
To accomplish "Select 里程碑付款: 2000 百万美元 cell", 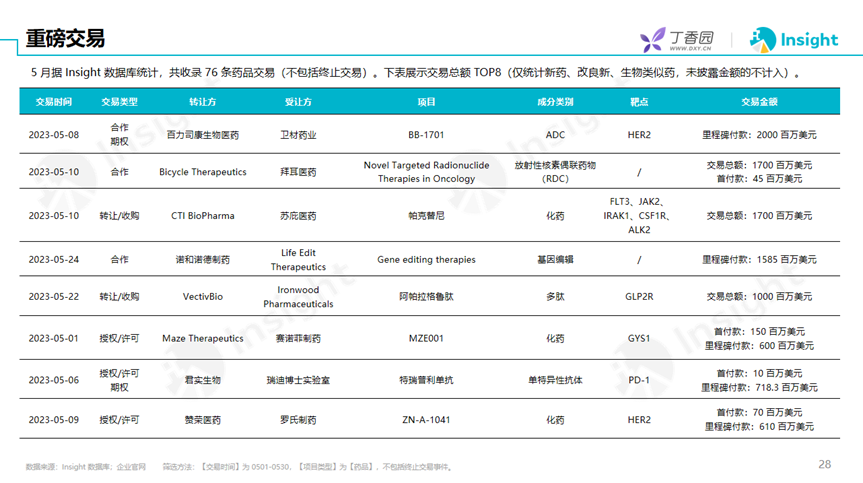I will tap(759, 135).
